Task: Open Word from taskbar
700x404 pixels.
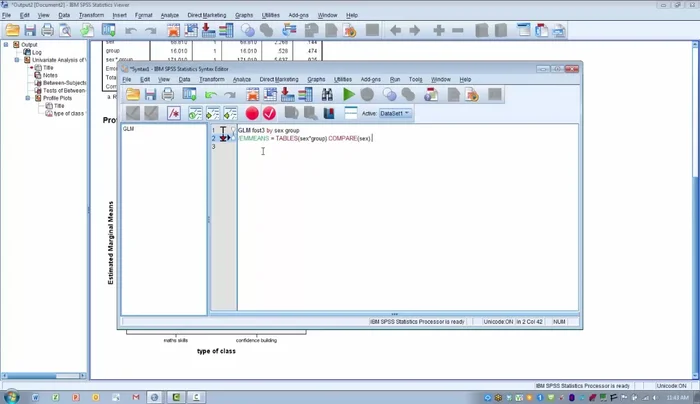Action: pyautogui.click(x=35, y=397)
